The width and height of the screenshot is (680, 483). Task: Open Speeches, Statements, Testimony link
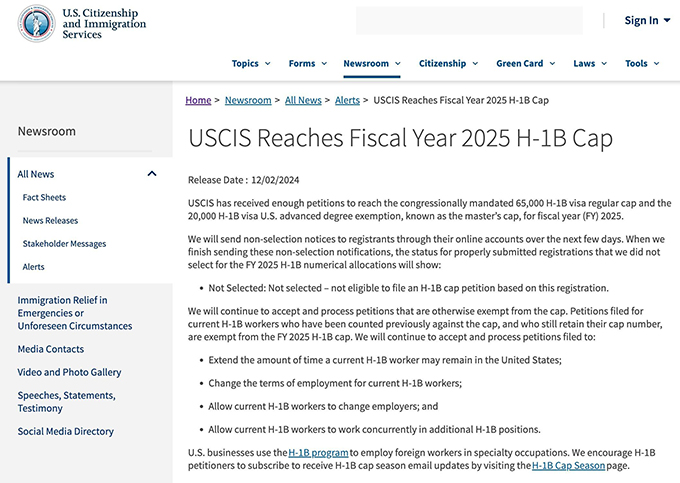click(66, 401)
